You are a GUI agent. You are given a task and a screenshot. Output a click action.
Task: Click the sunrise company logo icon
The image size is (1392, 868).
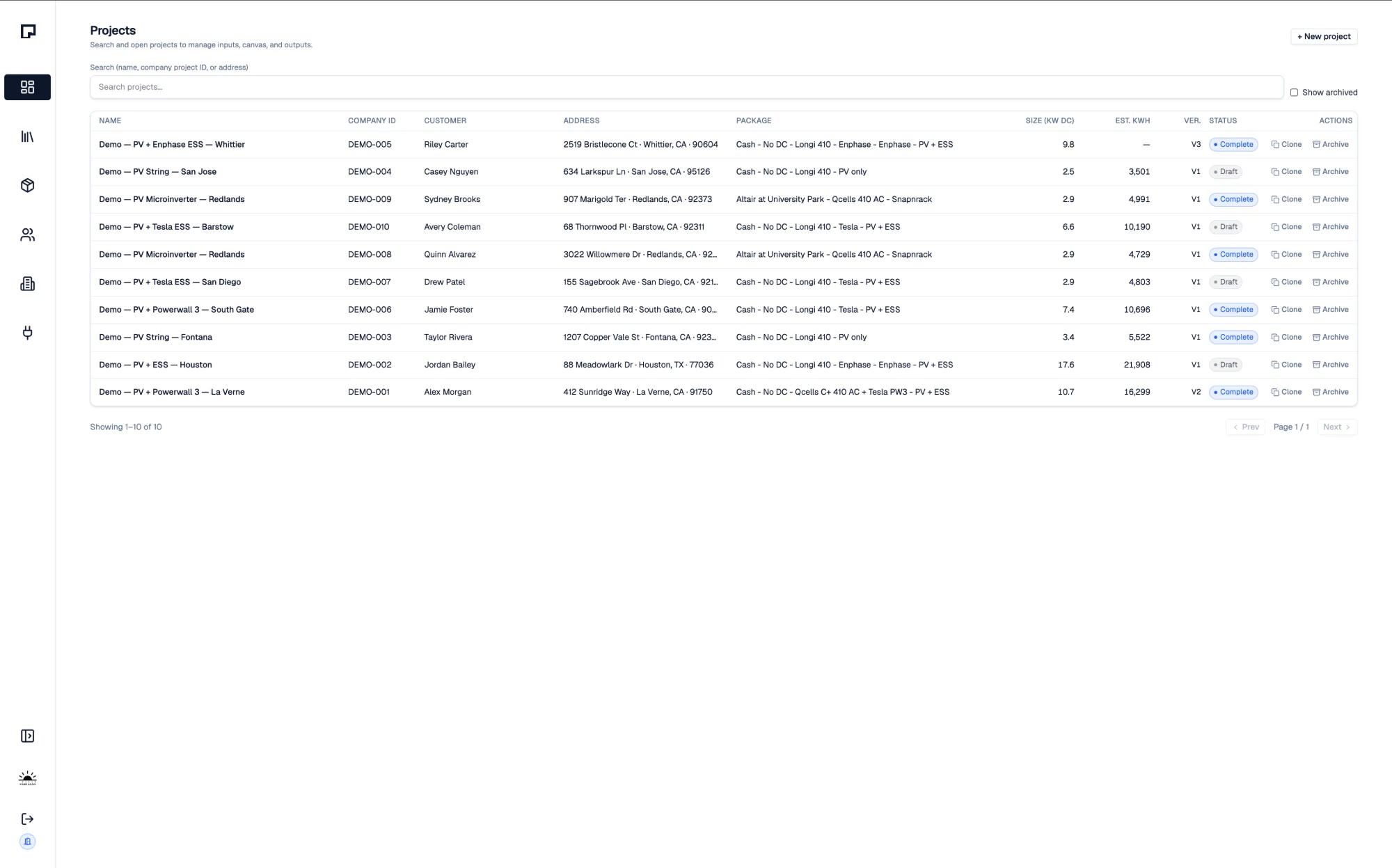[27, 778]
